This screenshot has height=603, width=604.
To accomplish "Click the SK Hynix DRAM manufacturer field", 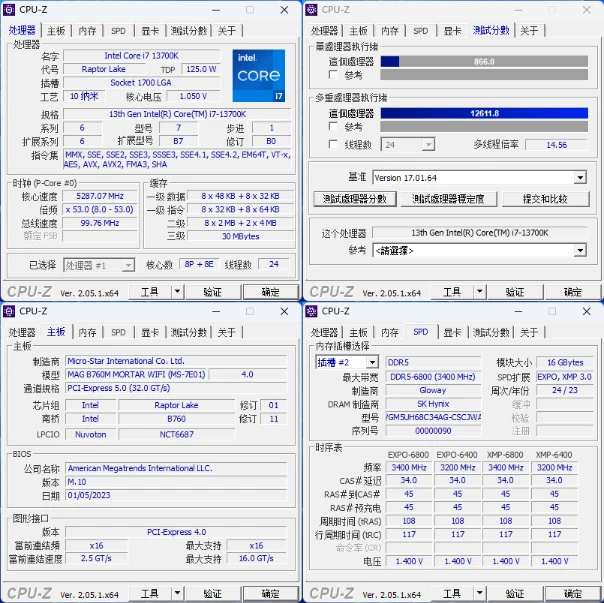I will click(x=433, y=404).
